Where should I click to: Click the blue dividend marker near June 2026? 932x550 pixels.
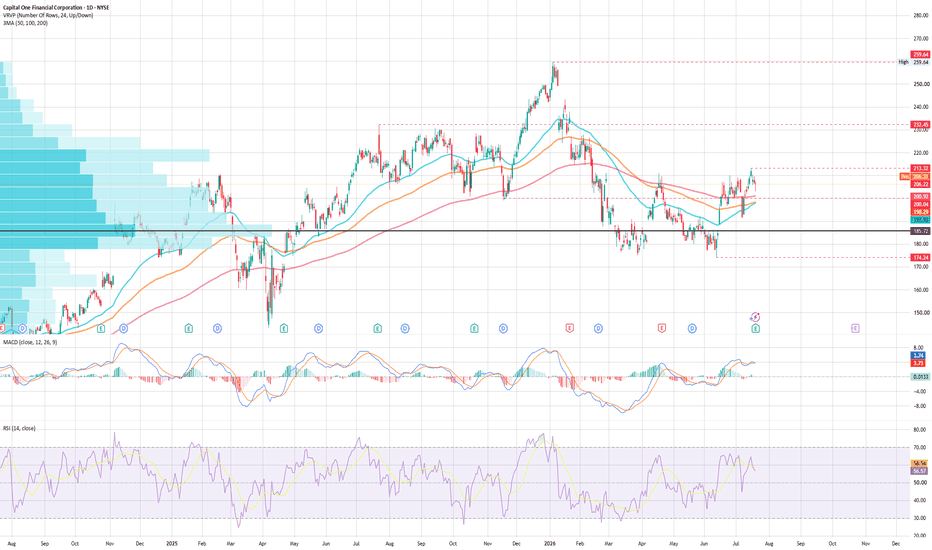tap(692, 328)
